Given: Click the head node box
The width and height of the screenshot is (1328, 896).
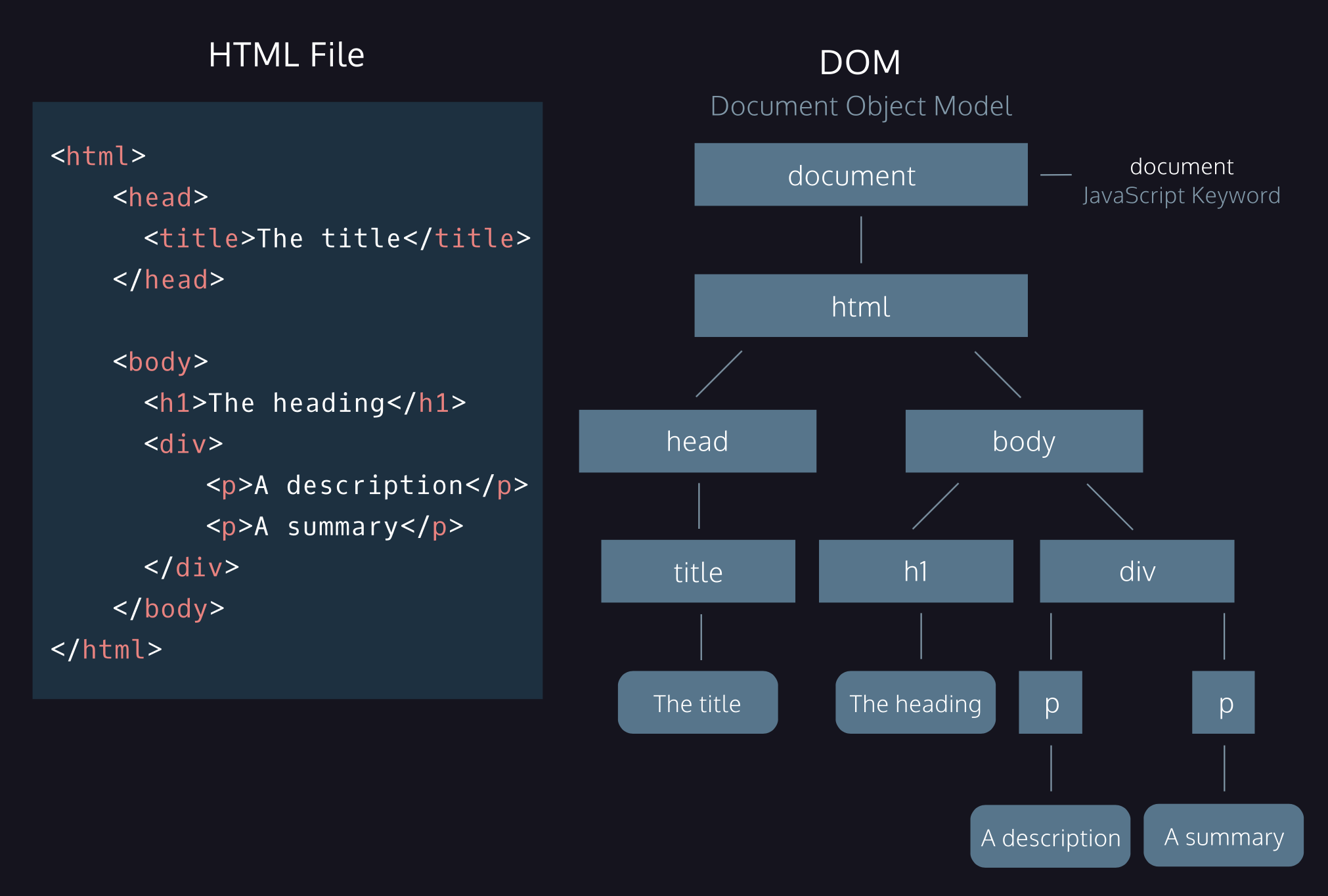Looking at the screenshot, I should click(697, 441).
